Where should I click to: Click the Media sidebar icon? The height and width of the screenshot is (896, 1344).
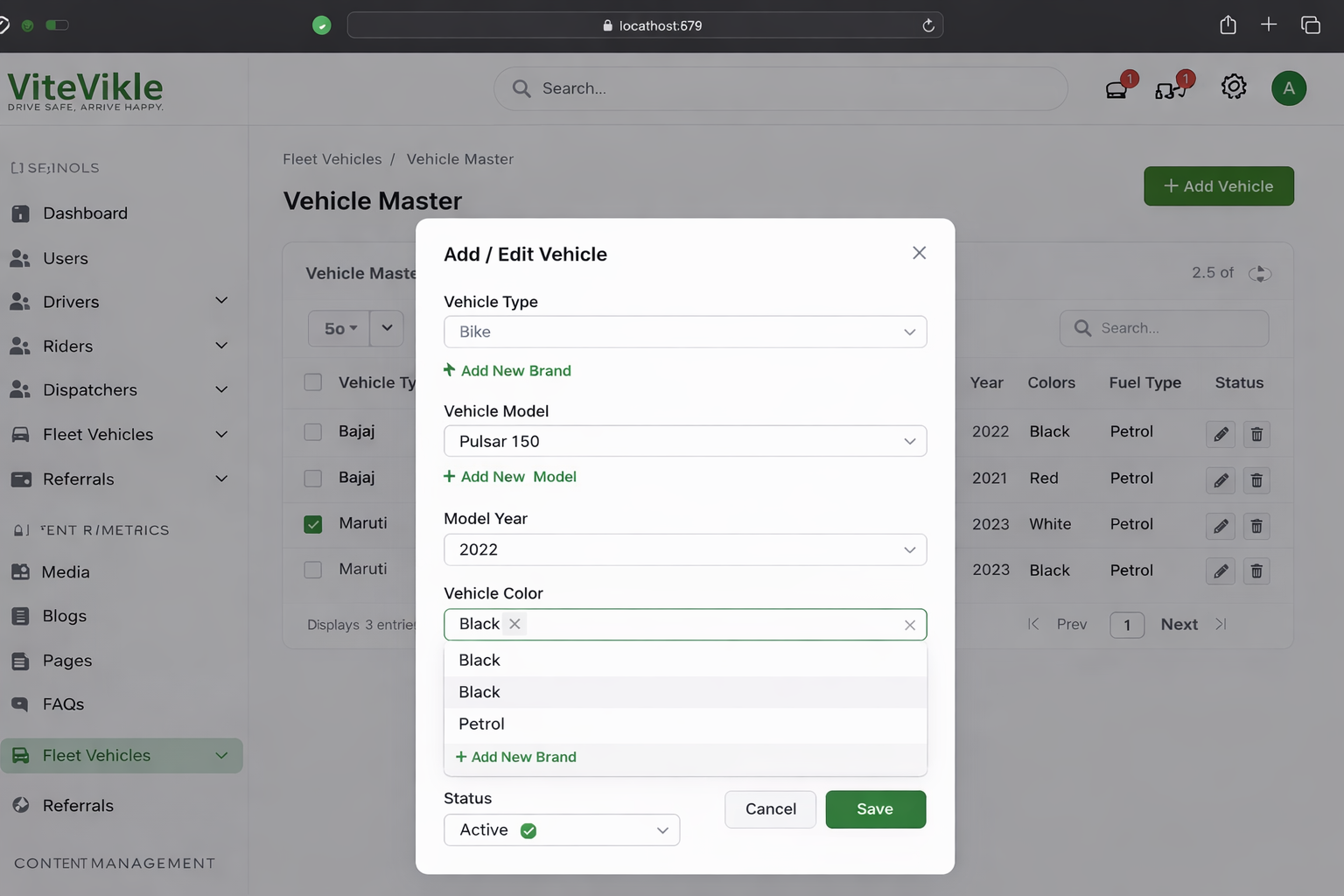[x=21, y=571]
